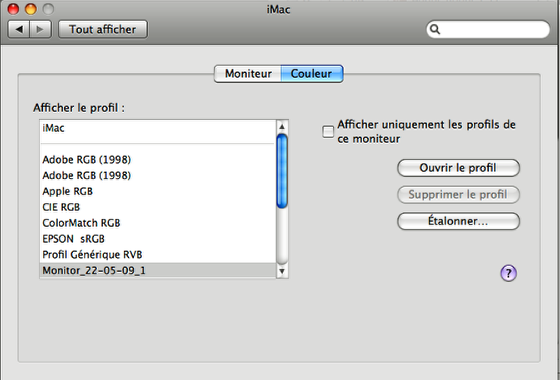Screen dimensions: 560x380
Task: Click Supprimer le profil button
Action: [458, 195]
